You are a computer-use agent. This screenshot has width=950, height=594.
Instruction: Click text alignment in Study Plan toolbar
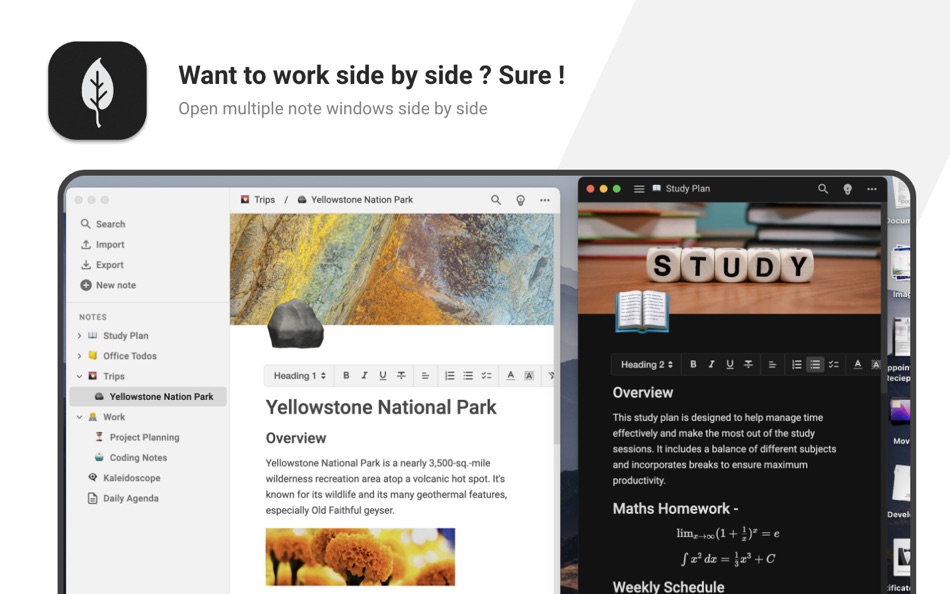(x=772, y=364)
